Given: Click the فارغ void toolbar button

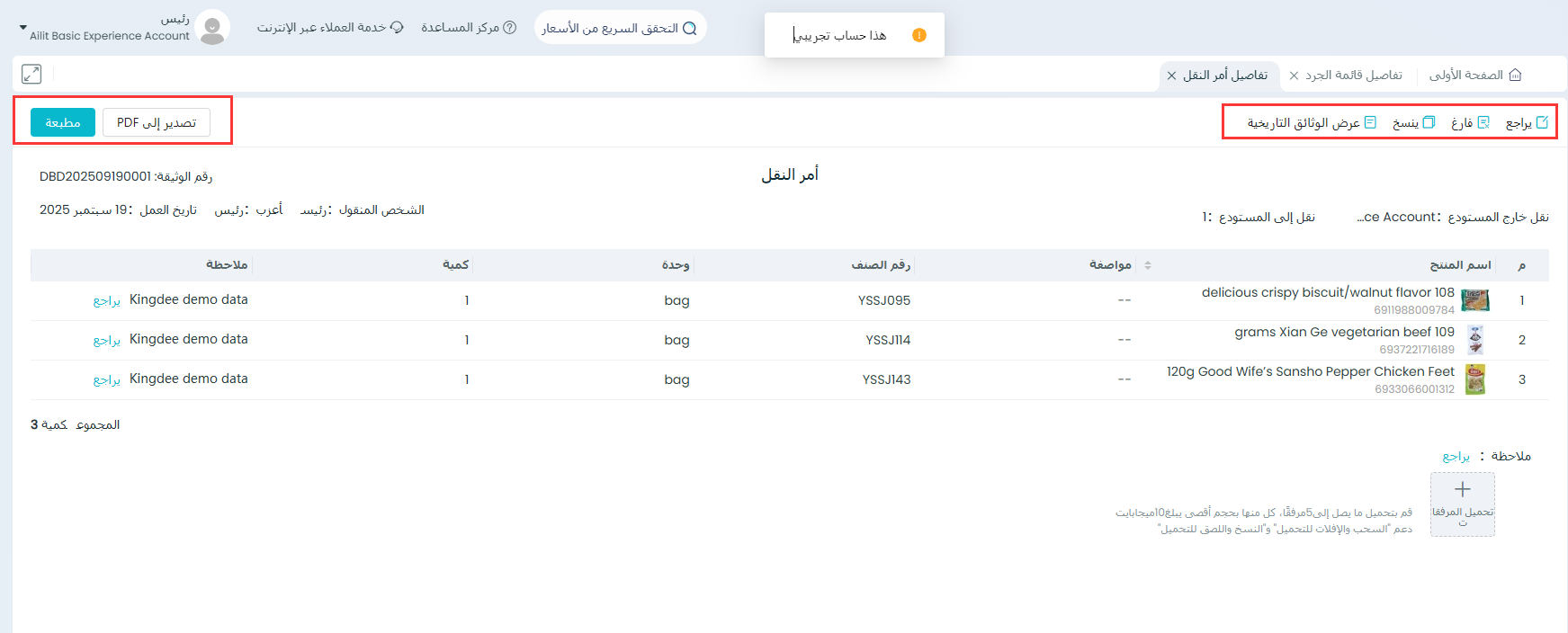Looking at the screenshot, I should 1470,122.
